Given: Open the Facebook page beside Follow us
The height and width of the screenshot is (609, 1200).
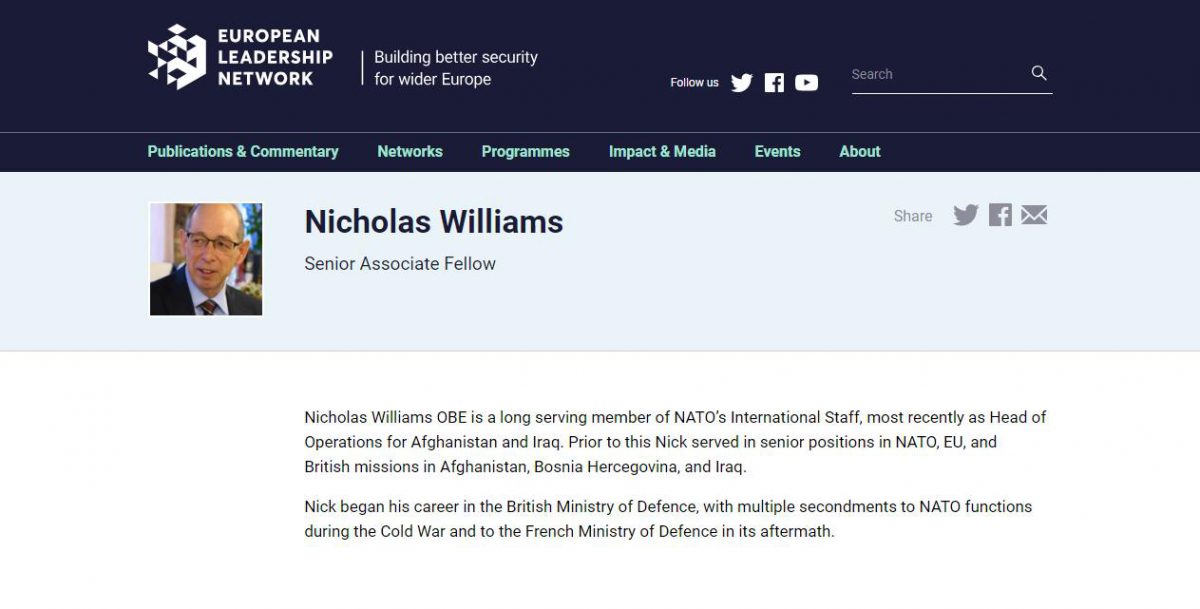Looking at the screenshot, I should point(774,83).
